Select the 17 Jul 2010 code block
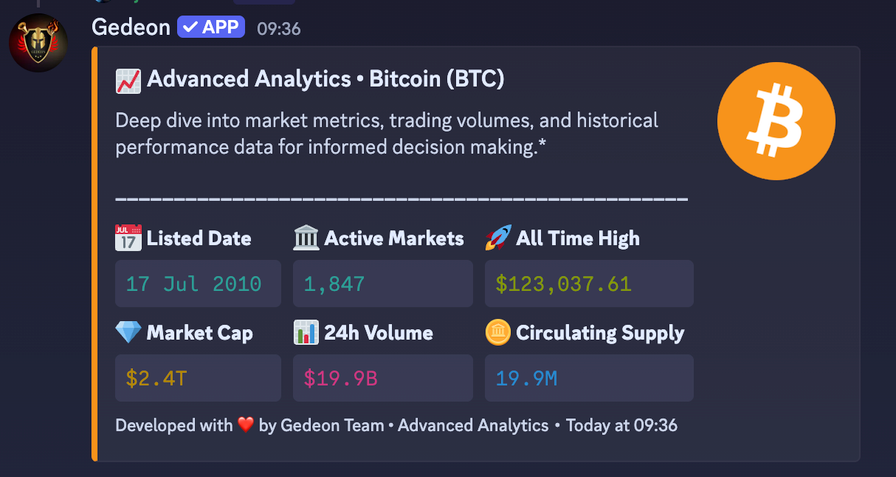The image size is (896, 477). 198,283
